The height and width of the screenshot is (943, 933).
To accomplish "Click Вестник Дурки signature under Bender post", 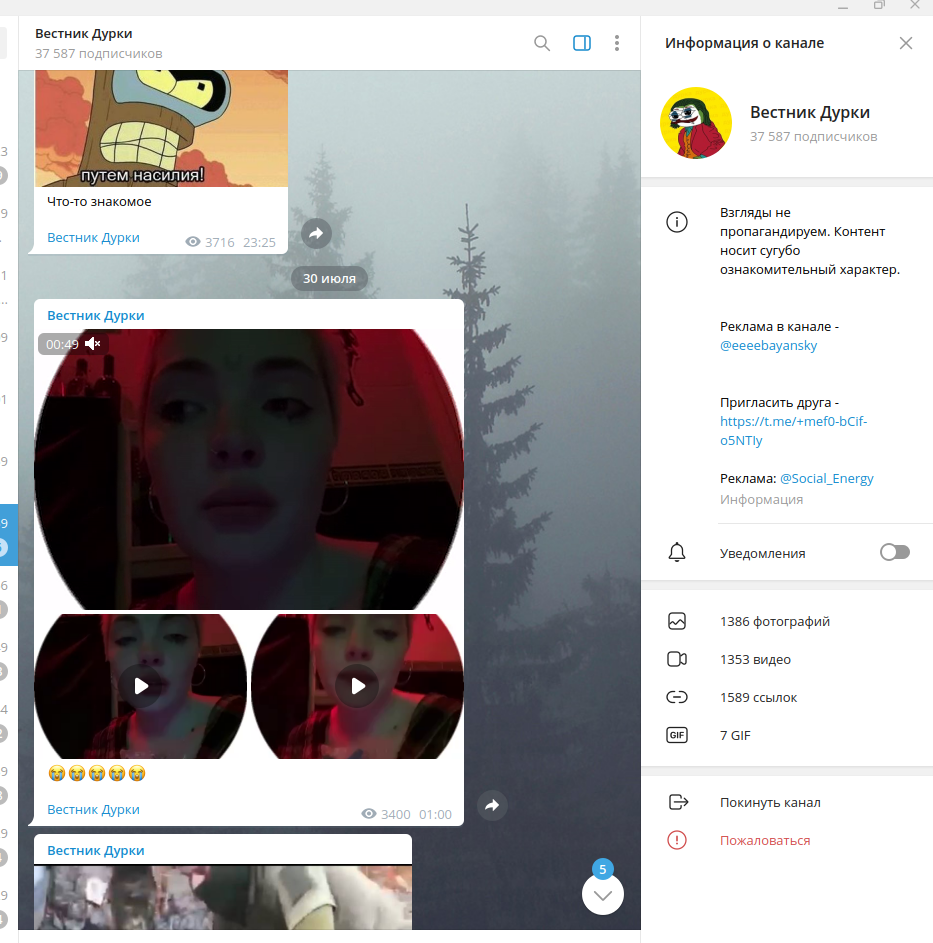I will point(93,238).
